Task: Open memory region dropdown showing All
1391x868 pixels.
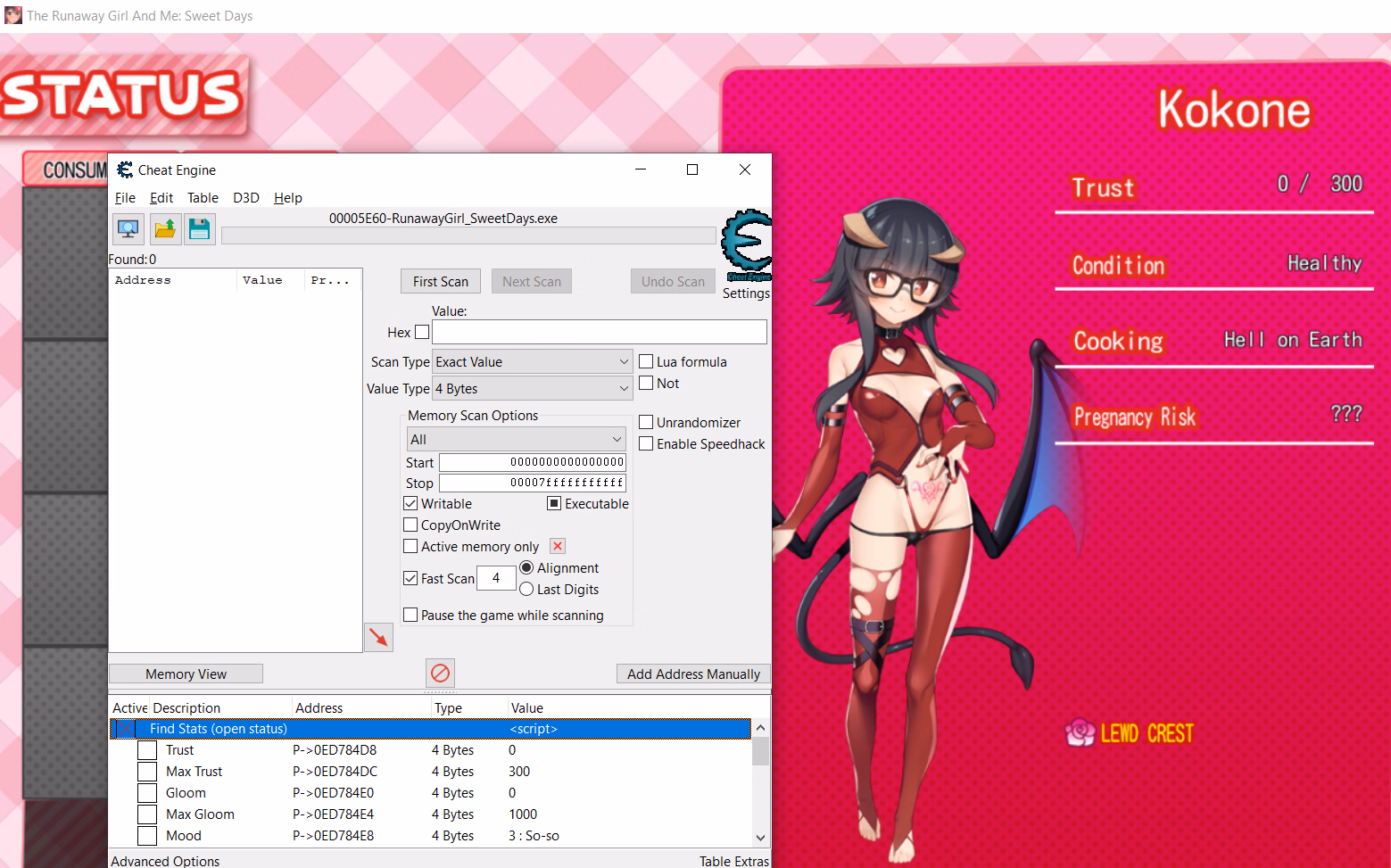Action: pyautogui.click(x=516, y=439)
